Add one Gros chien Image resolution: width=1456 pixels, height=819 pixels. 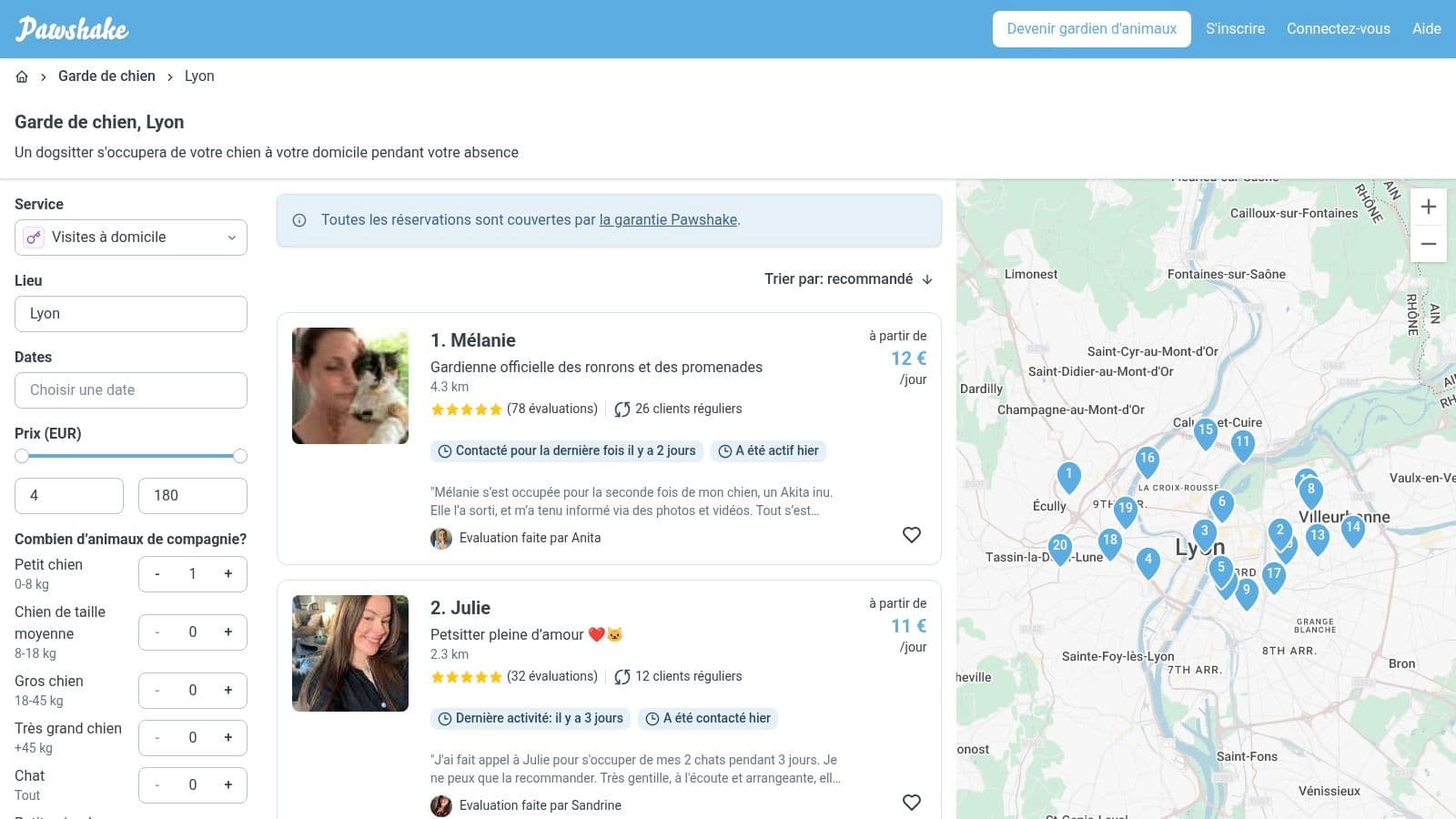tap(228, 691)
